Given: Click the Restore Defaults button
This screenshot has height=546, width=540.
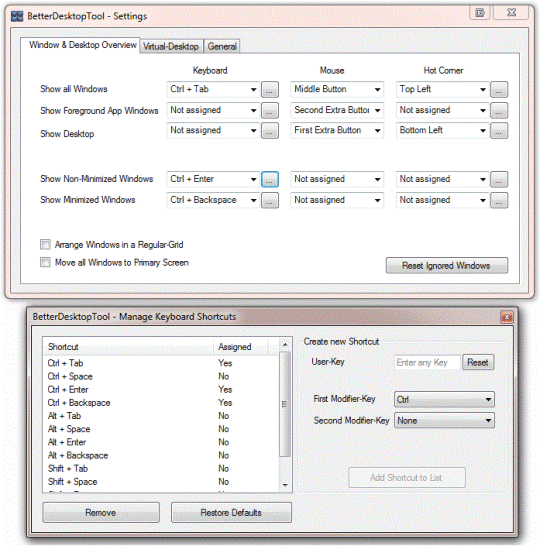Looking at the screenshot, I should [231, 513].
